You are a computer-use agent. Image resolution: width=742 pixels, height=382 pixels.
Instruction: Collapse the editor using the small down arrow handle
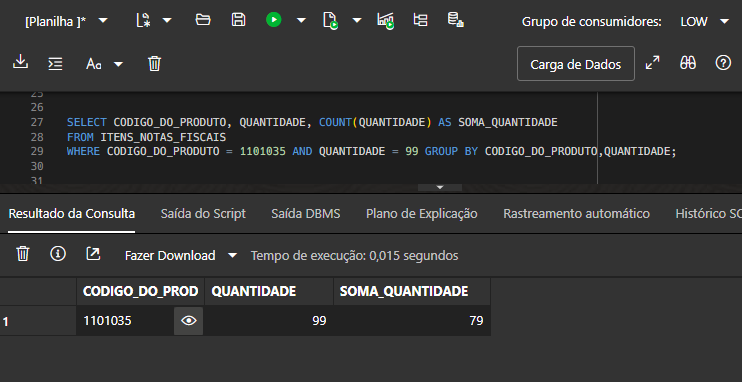[440, 187]
